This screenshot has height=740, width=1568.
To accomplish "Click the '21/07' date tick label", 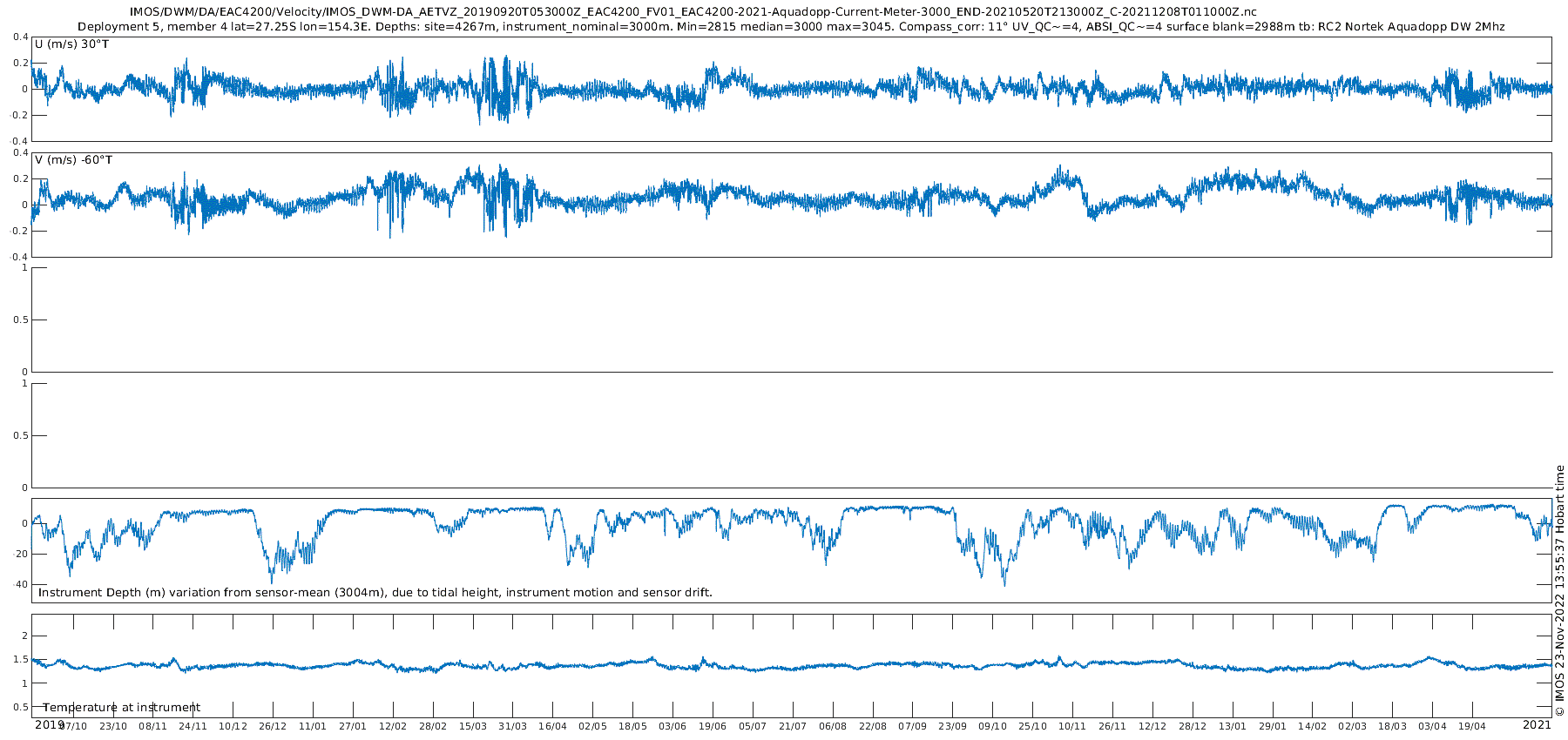I will tap(793, 726).
